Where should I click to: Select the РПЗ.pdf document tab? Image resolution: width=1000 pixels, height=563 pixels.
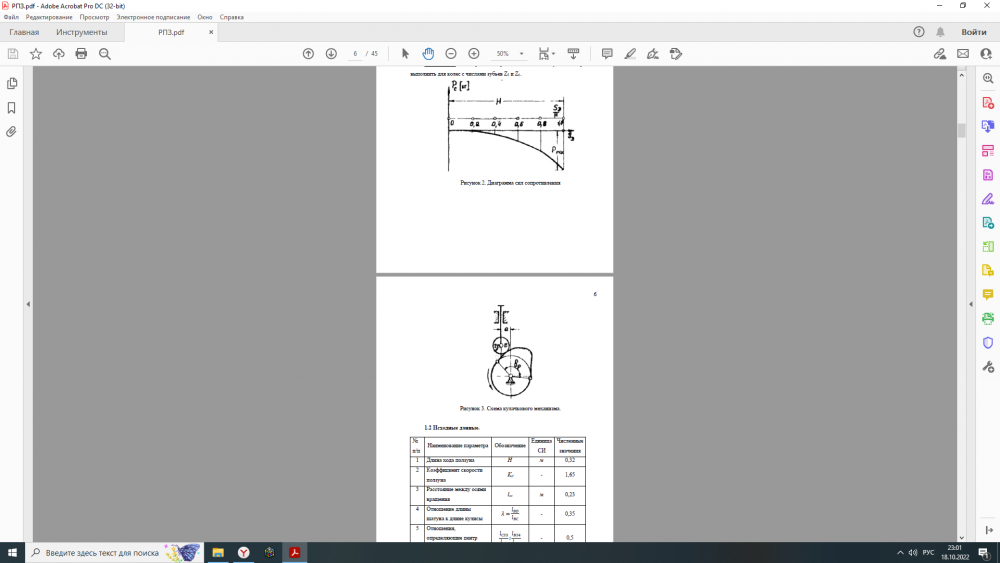171,33
